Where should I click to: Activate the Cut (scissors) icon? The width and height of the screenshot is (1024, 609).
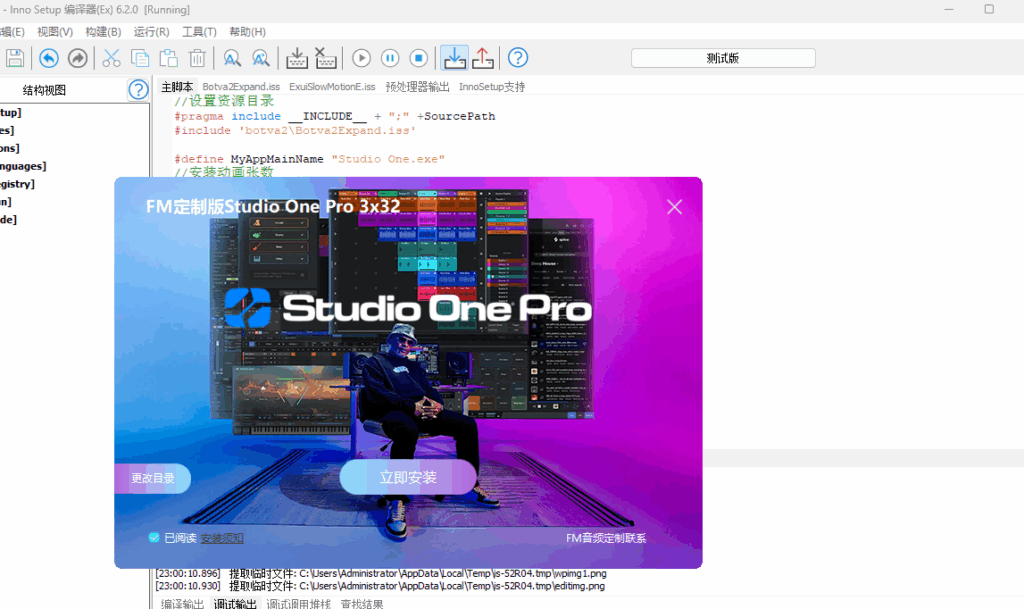coord(111,57)
